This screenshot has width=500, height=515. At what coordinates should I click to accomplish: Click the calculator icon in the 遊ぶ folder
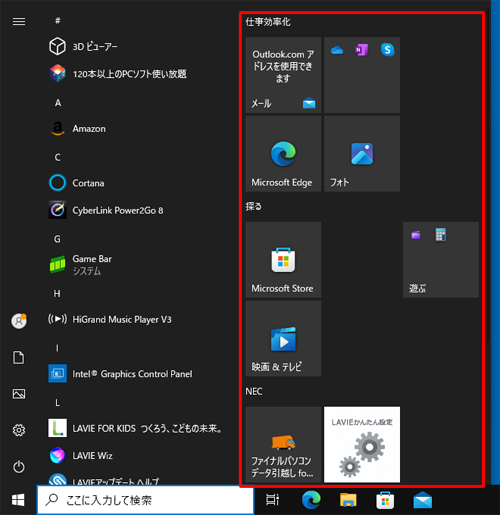pos(441,235)
